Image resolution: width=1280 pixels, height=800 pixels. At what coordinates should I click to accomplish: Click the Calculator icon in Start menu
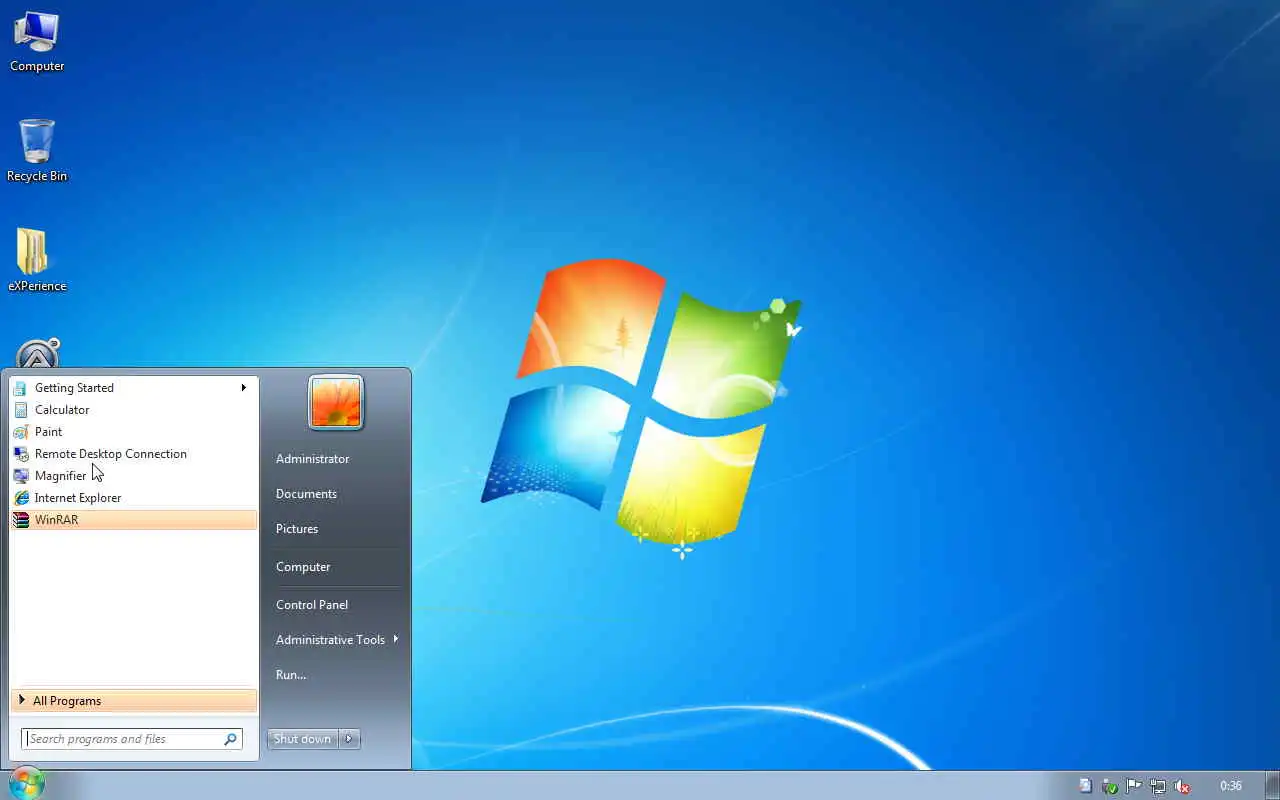coord(20,410)
